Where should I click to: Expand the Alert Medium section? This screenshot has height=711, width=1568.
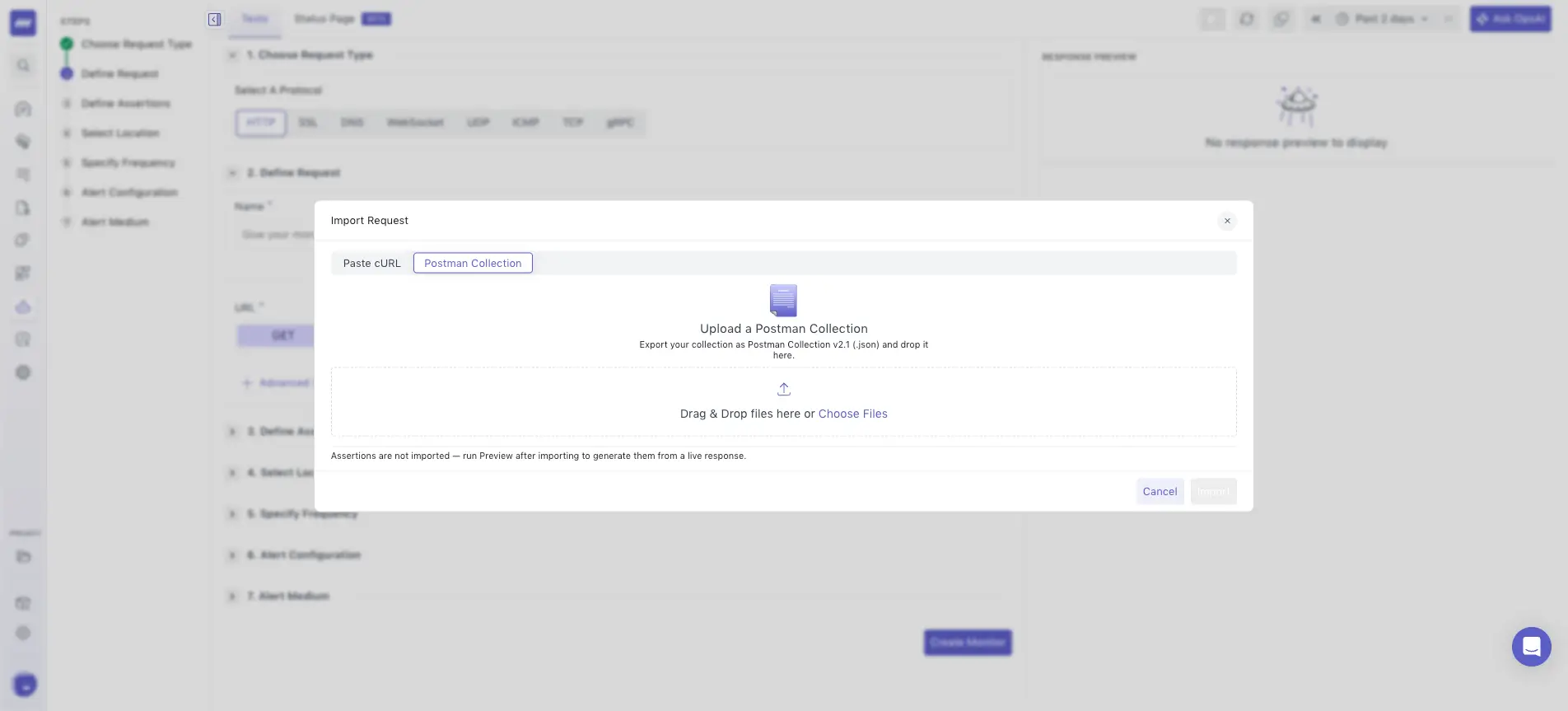[232, 596]
